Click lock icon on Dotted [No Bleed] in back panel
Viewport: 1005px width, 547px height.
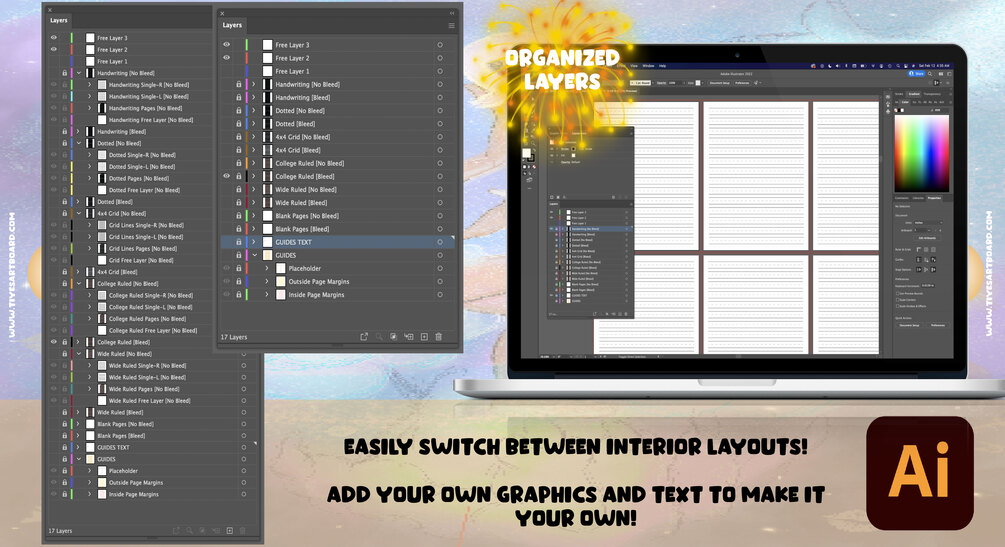pos(65,143)
